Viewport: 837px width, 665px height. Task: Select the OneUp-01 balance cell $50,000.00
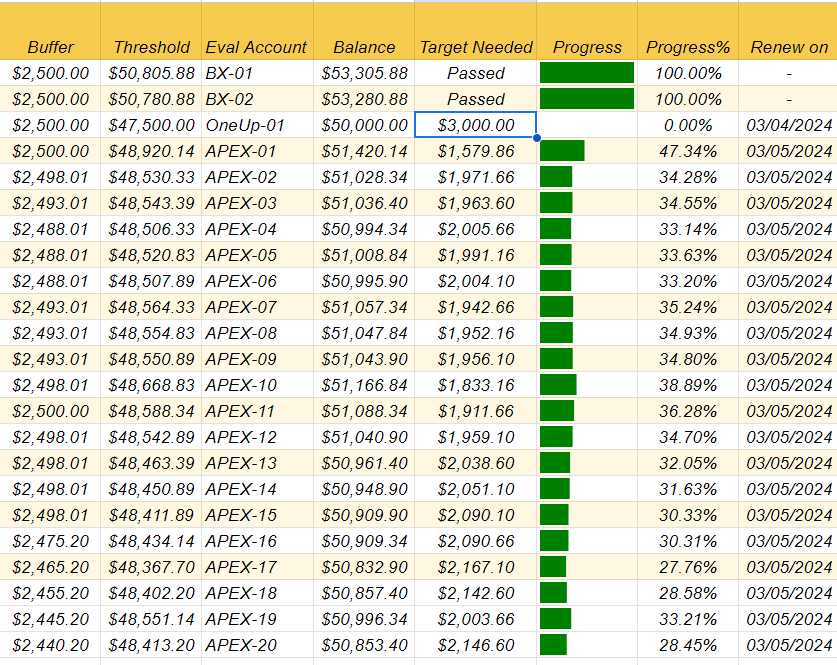point(364,125)
